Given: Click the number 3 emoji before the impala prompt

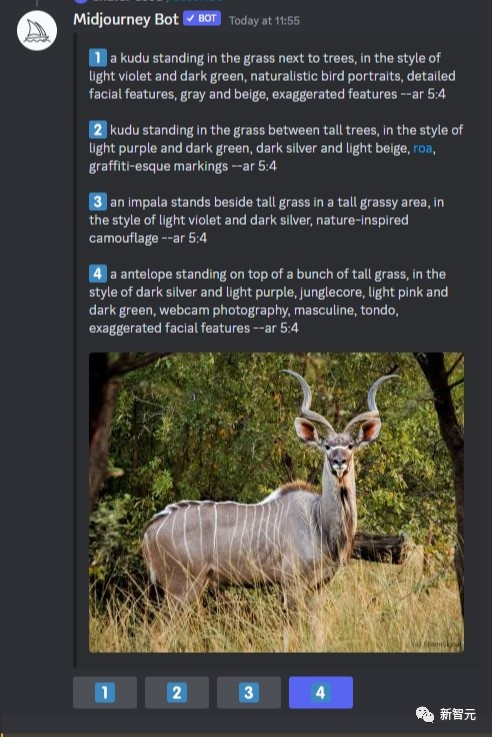Looking at the screenshot, I should pyautogui.click(x=98, y=202).
